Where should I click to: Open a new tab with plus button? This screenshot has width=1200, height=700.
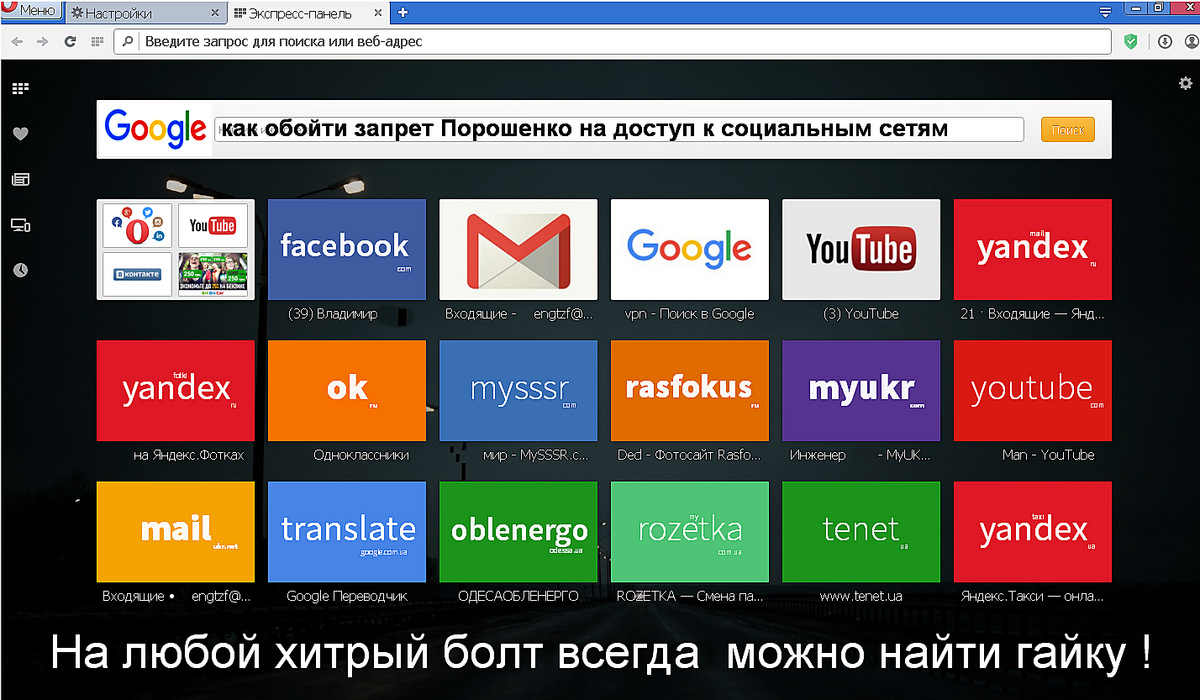403,12
